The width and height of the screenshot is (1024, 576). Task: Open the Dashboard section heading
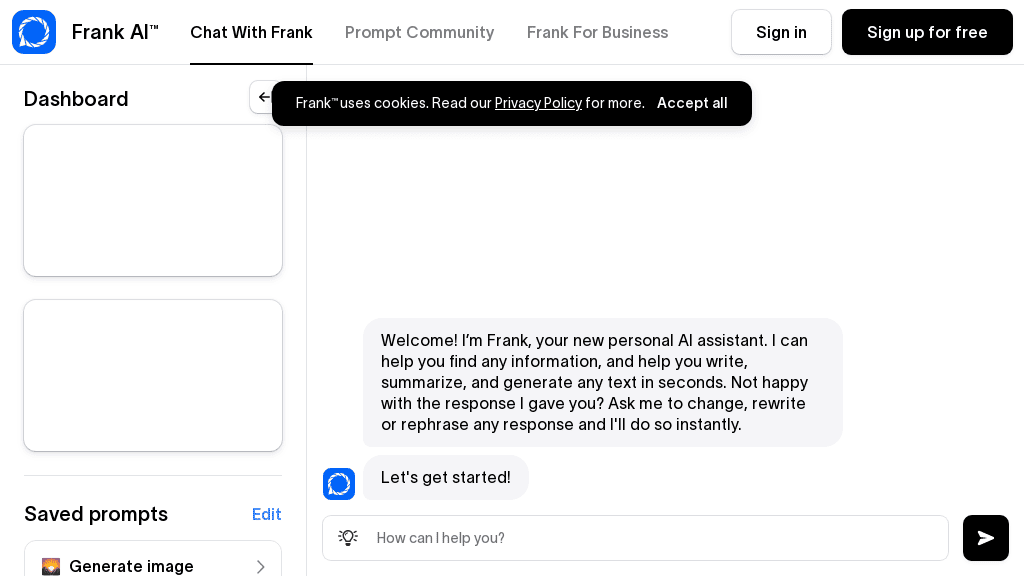point(76,99)
